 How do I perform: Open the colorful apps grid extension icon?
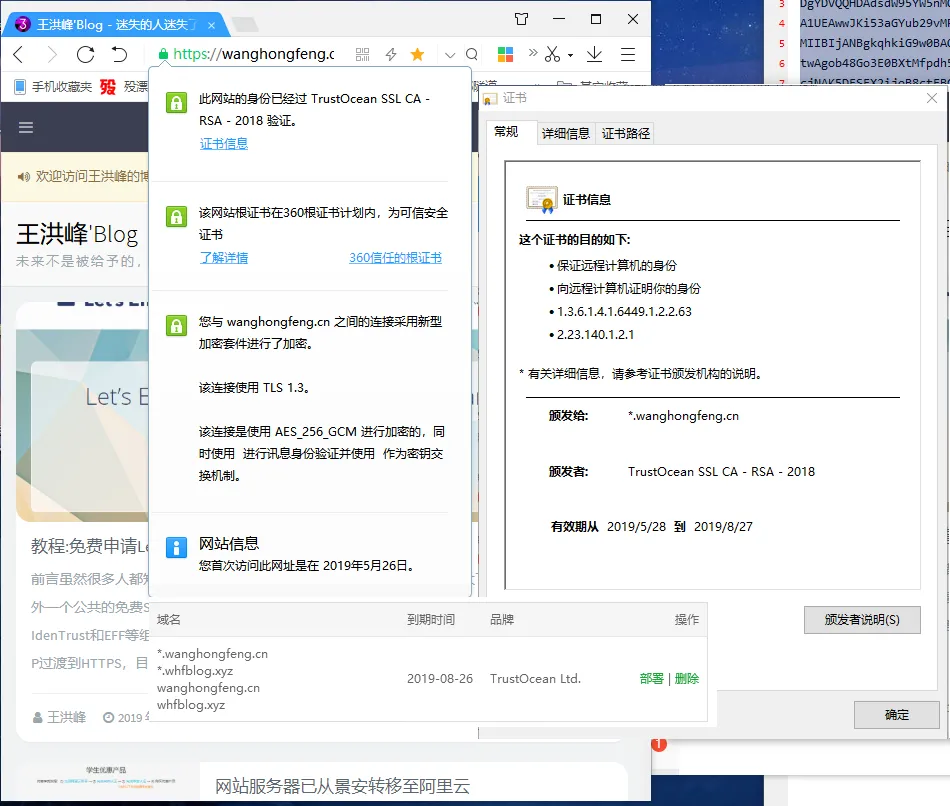pos(505,55)
